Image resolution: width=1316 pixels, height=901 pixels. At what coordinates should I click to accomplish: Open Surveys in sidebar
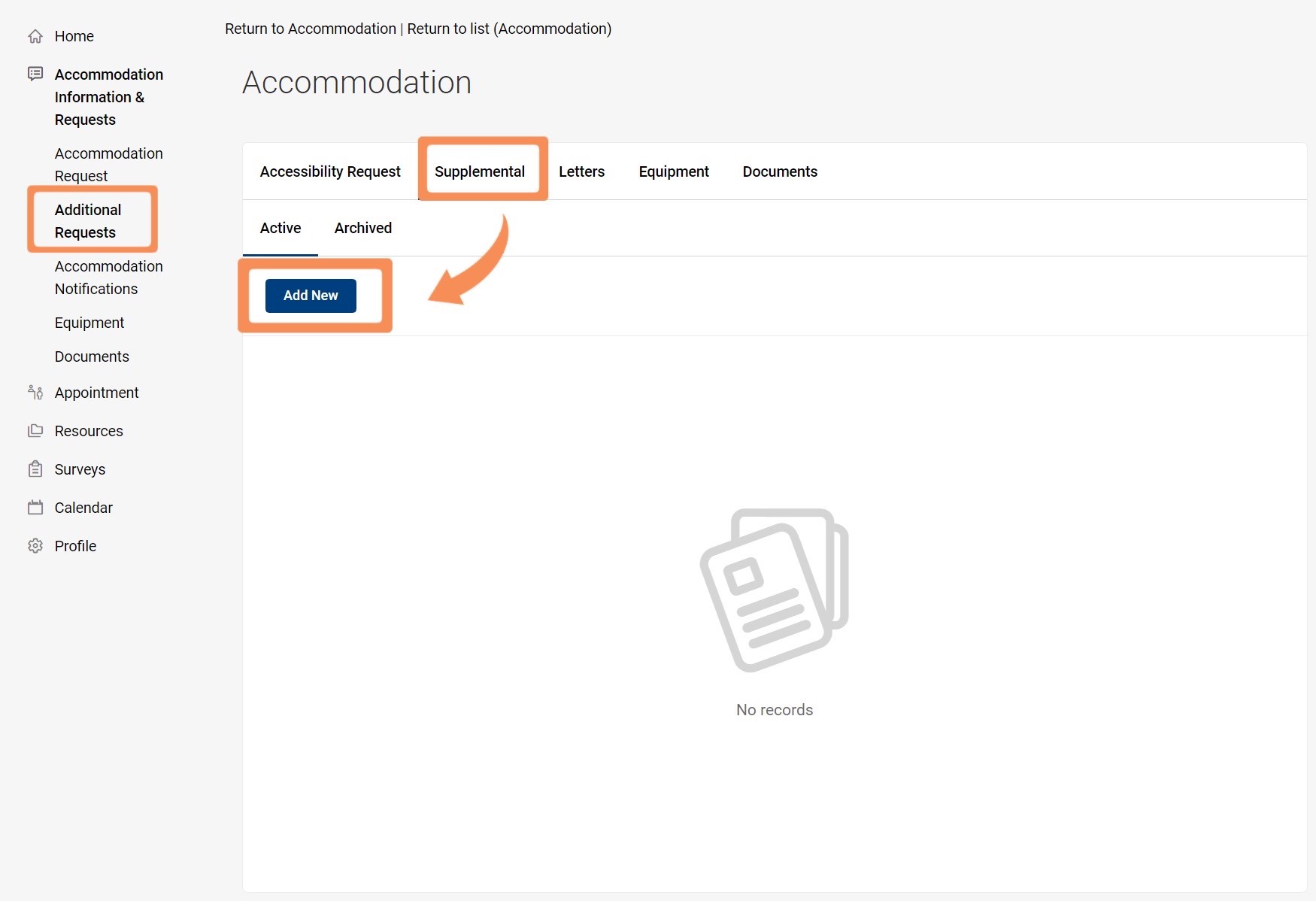(80, 469)
